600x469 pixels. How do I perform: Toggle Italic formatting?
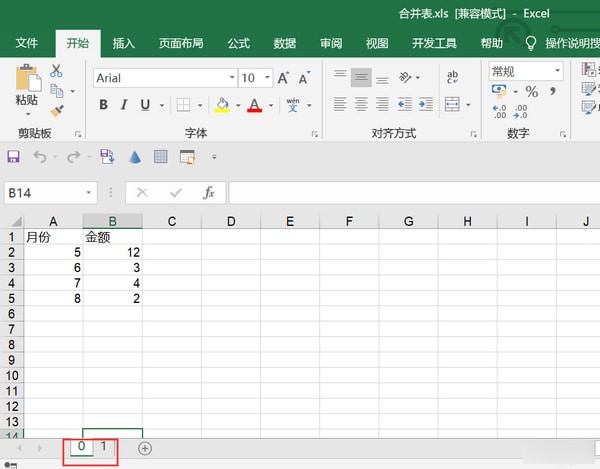125,105
